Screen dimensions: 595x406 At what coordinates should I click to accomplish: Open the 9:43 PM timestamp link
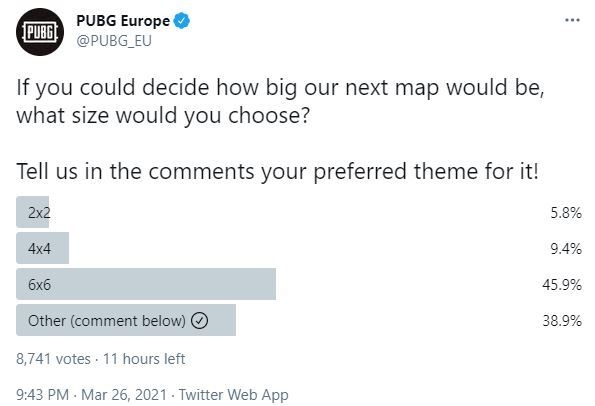point(42,395)
